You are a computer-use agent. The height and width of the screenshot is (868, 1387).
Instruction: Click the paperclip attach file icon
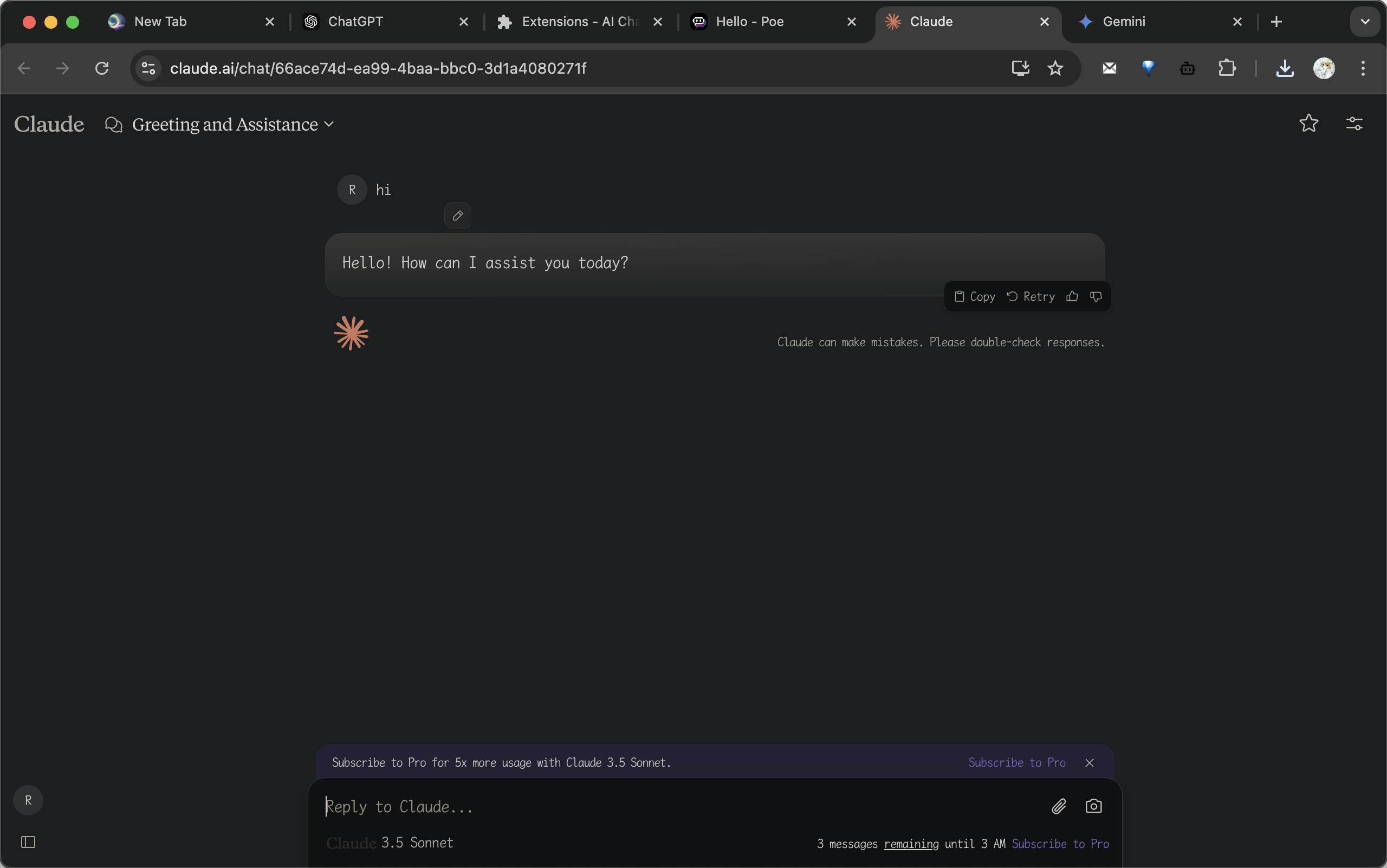pyautogui.click(x=1059, y=806)
